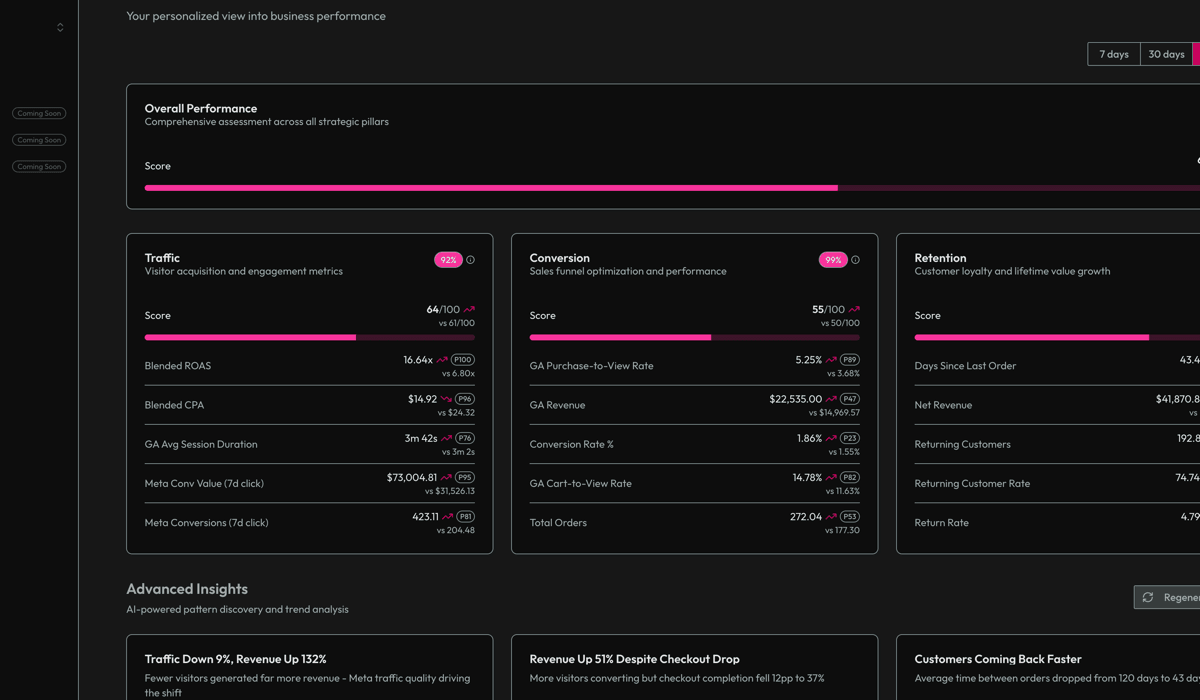Image resolution: width=1200 pixels, height=700 pixels.
Task: Click the bottom Coming Soon badge in the sidebar
Action: [38, 166]
